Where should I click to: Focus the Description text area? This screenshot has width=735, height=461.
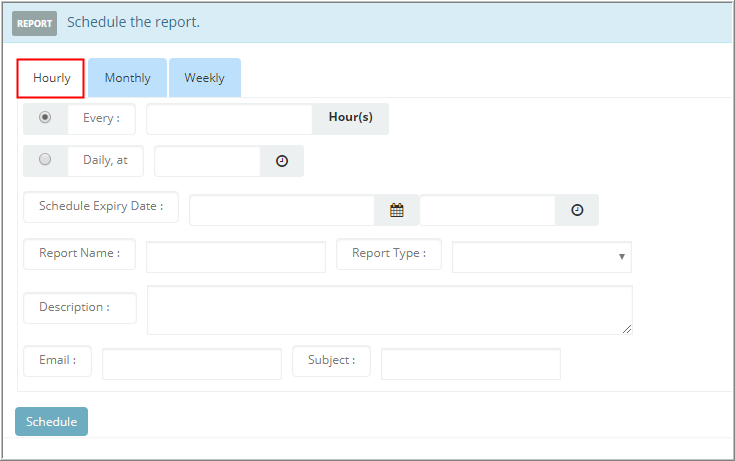tap(390, 310)
